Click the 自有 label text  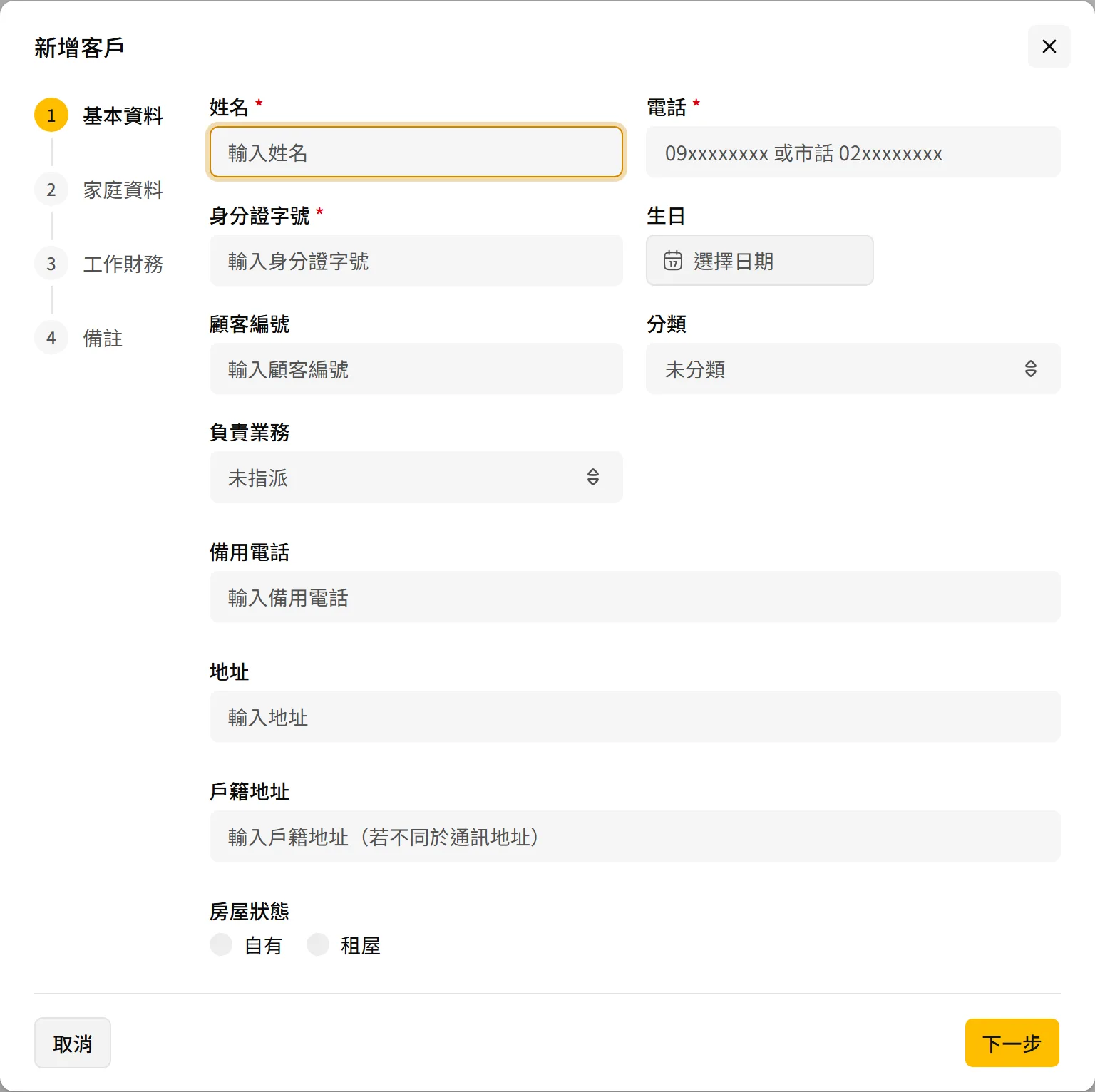tap(263, 945)
